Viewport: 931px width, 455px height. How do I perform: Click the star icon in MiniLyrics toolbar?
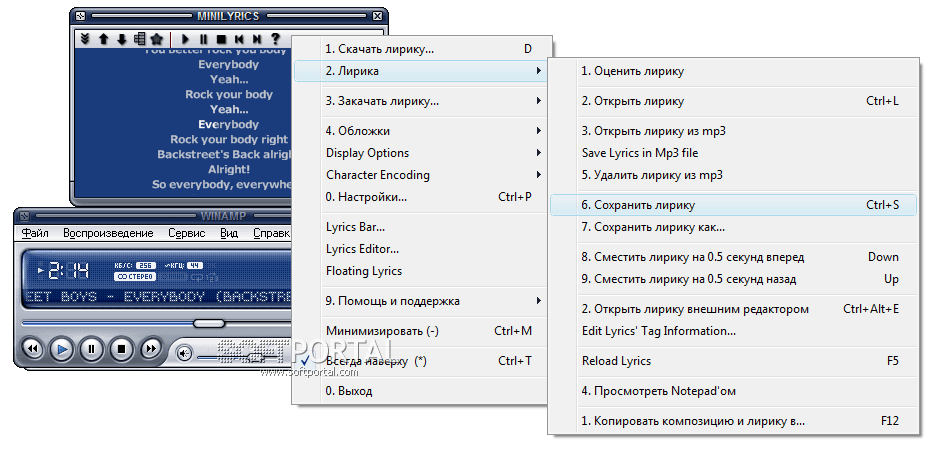point(157,39)
